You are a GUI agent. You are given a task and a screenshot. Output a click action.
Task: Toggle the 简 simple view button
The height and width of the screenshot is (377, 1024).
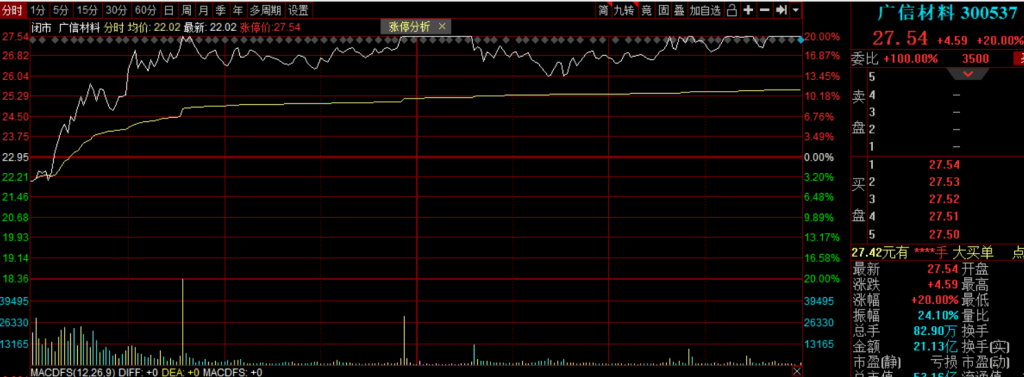tap(603, 10)
